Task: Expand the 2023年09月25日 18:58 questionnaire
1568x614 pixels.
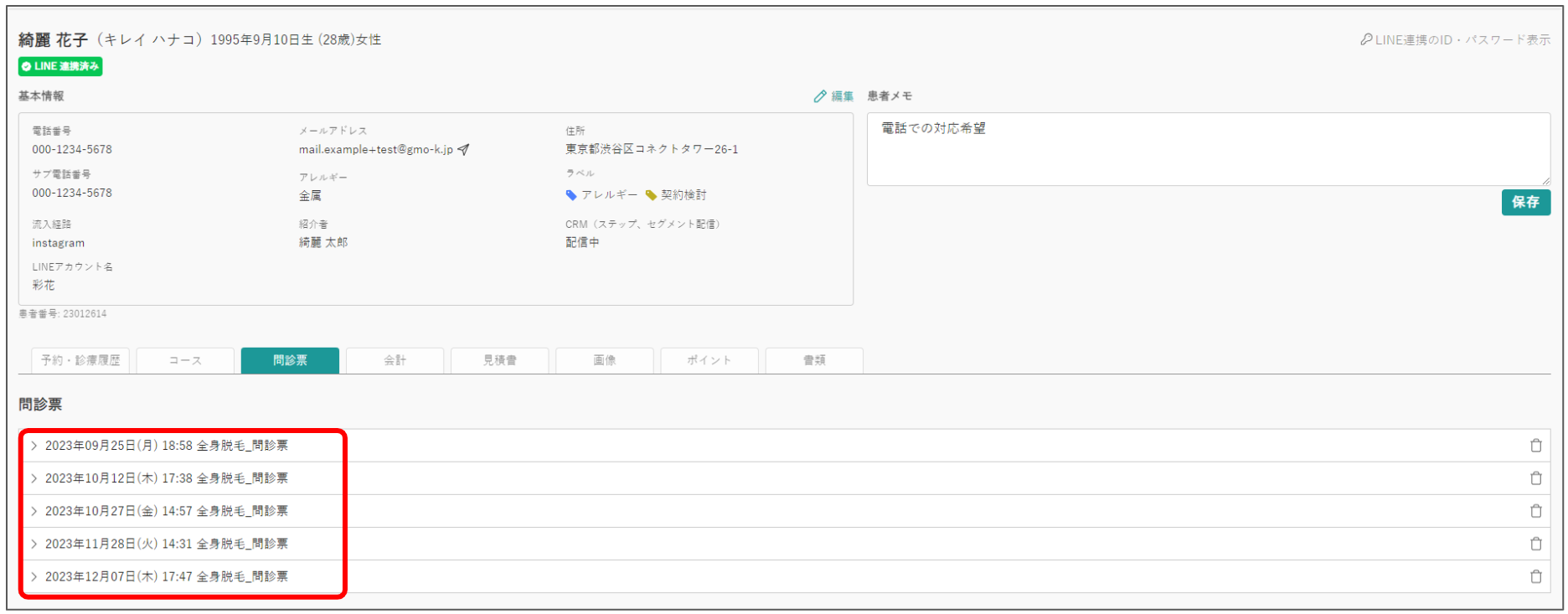Action: point(166,446)
